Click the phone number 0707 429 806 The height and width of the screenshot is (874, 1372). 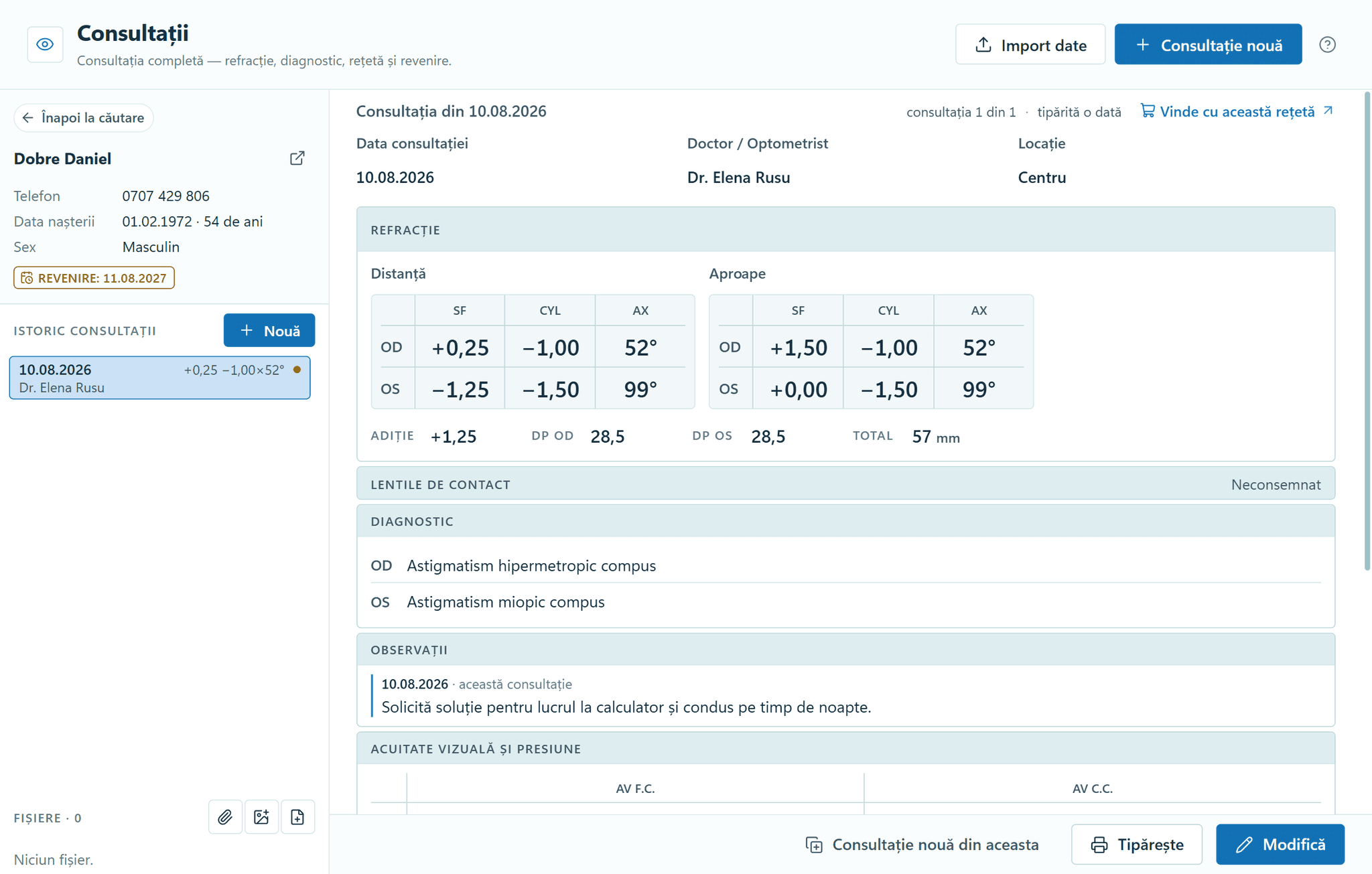pos(165,196)
